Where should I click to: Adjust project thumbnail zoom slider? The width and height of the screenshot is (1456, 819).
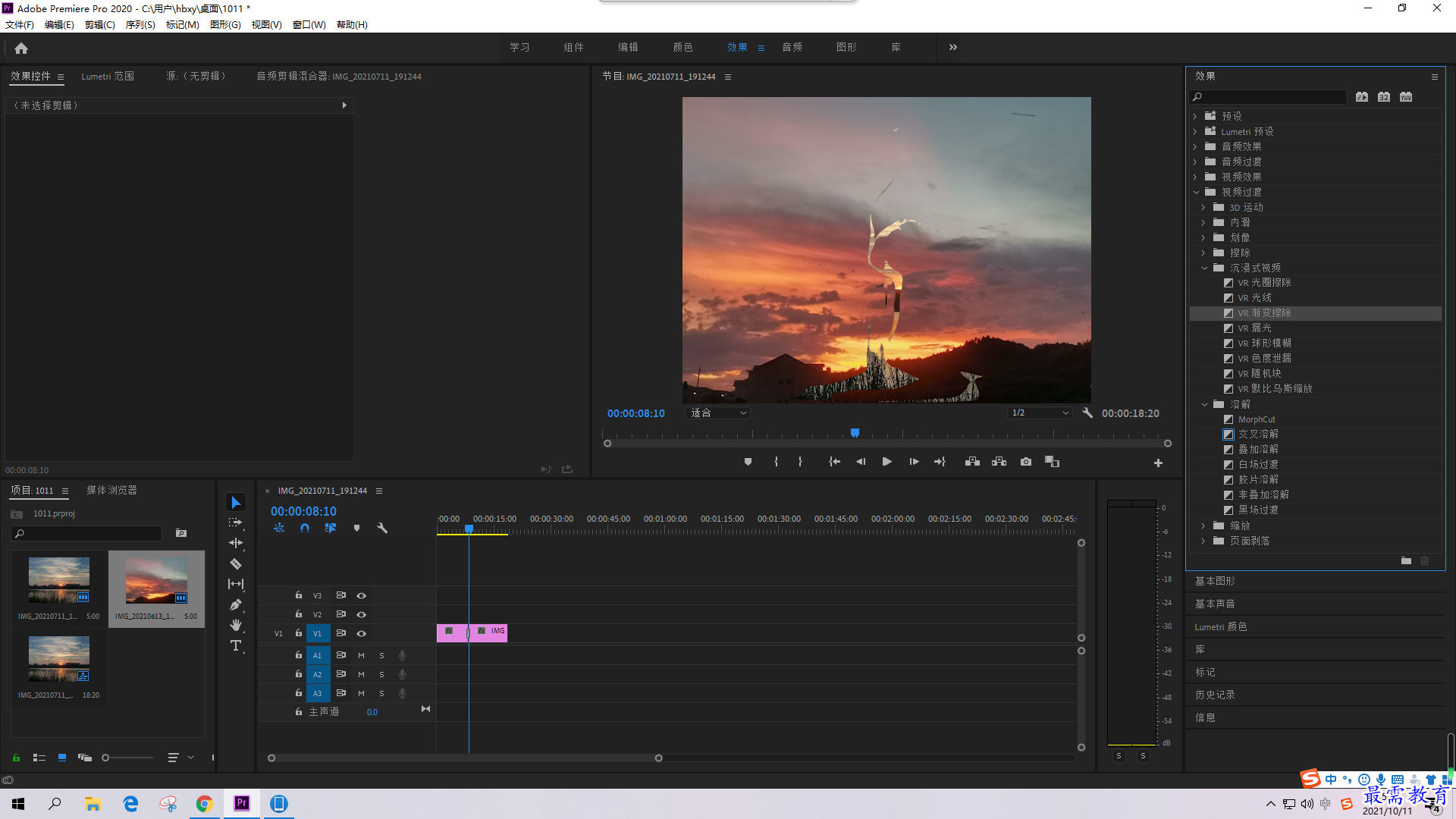pos(105,758)
